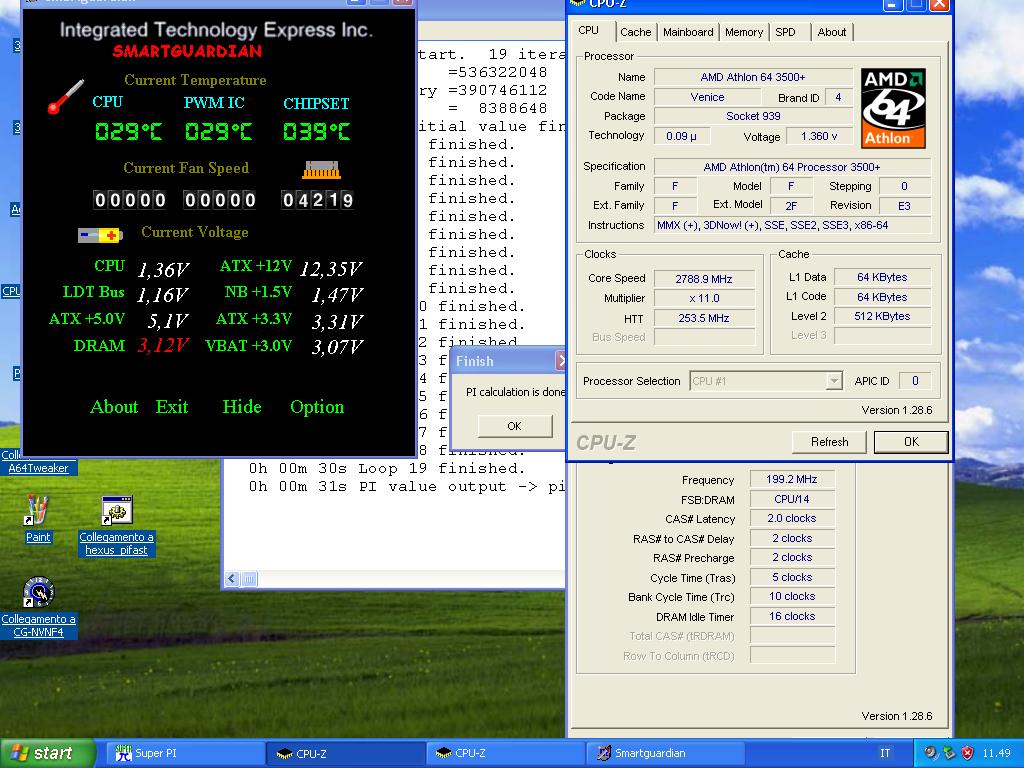Click the Cycle Time (Tras) 5 clocks value
The height and width of the screenshot is (768, 1024).
(x=792, y=577)
